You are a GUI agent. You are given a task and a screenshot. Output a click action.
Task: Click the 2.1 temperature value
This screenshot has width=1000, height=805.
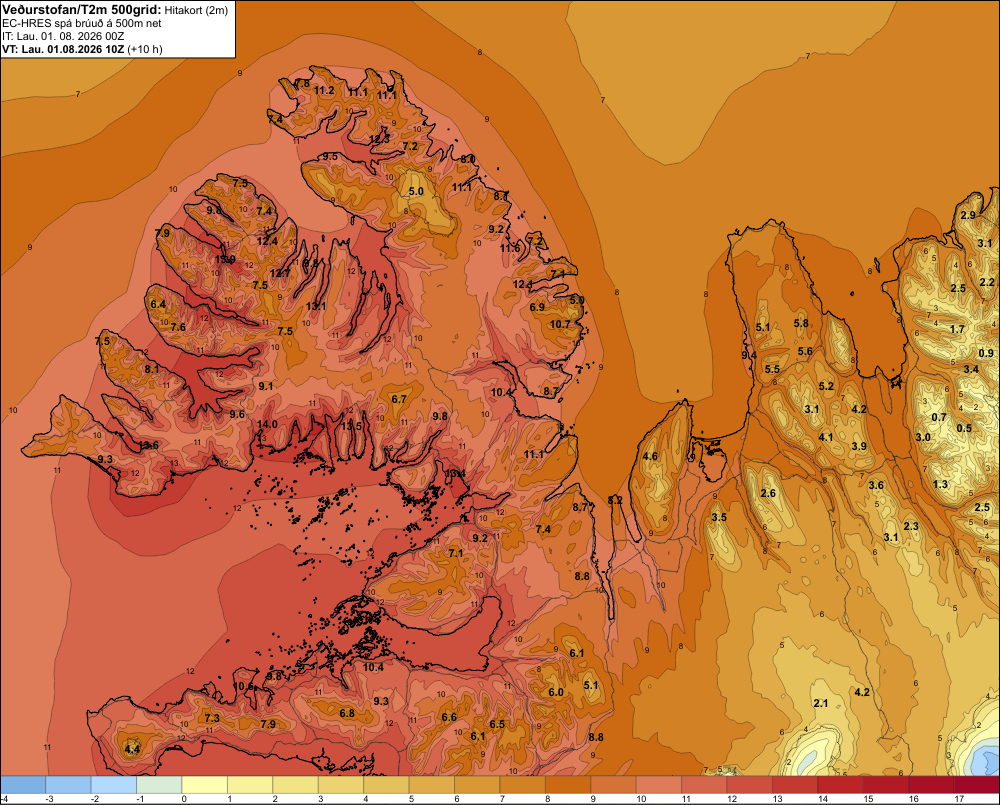point(821,703)
